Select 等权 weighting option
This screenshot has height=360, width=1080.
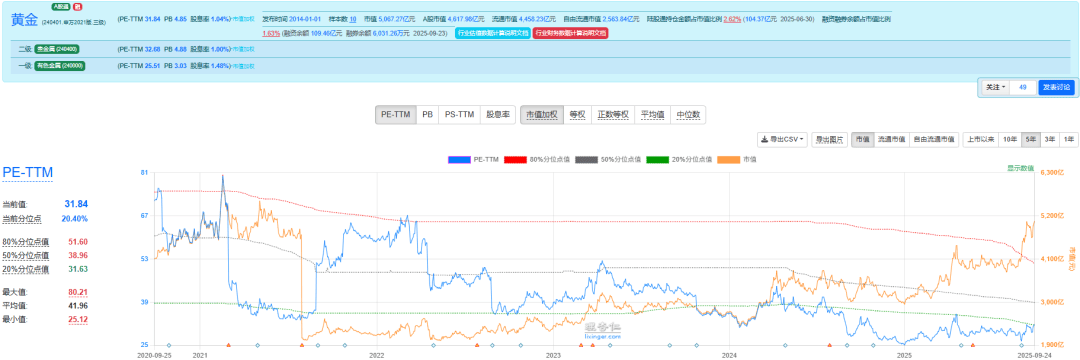pyautogui.click(x=577, y=115)
